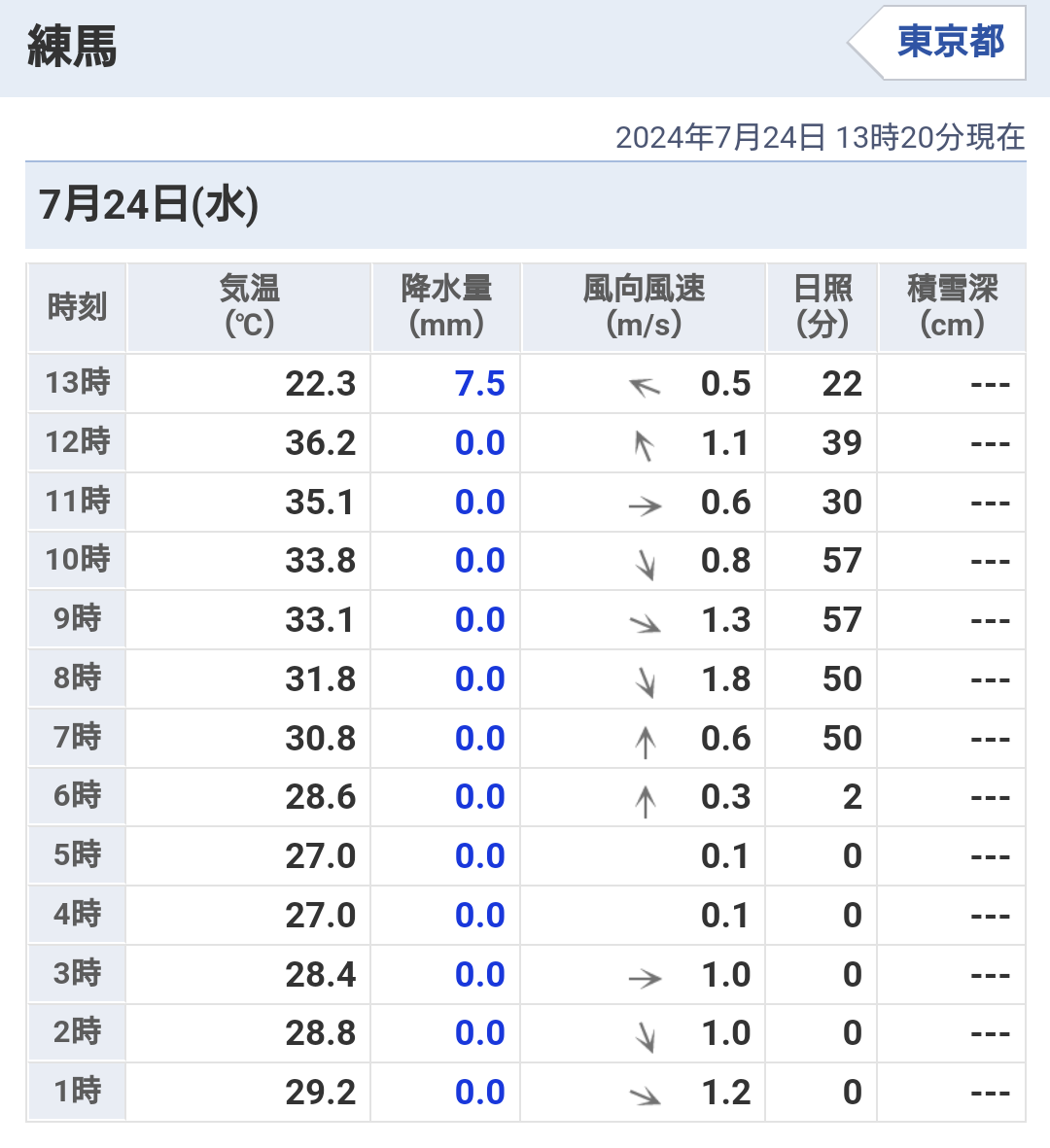
Task: Click the sunshine value 22
Action: click(842, 384)
